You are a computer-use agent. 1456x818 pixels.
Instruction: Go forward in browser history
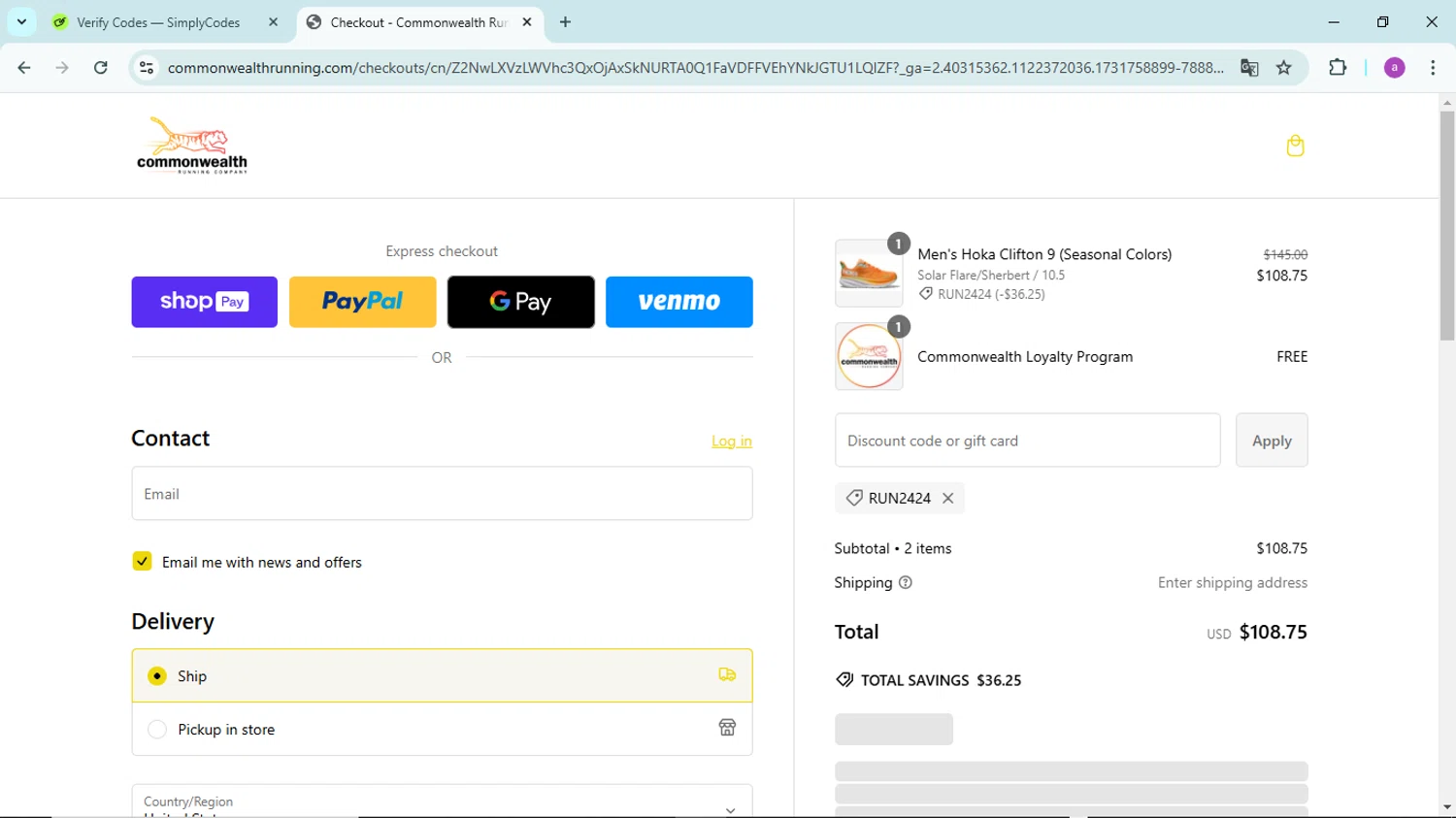[62, 68]
